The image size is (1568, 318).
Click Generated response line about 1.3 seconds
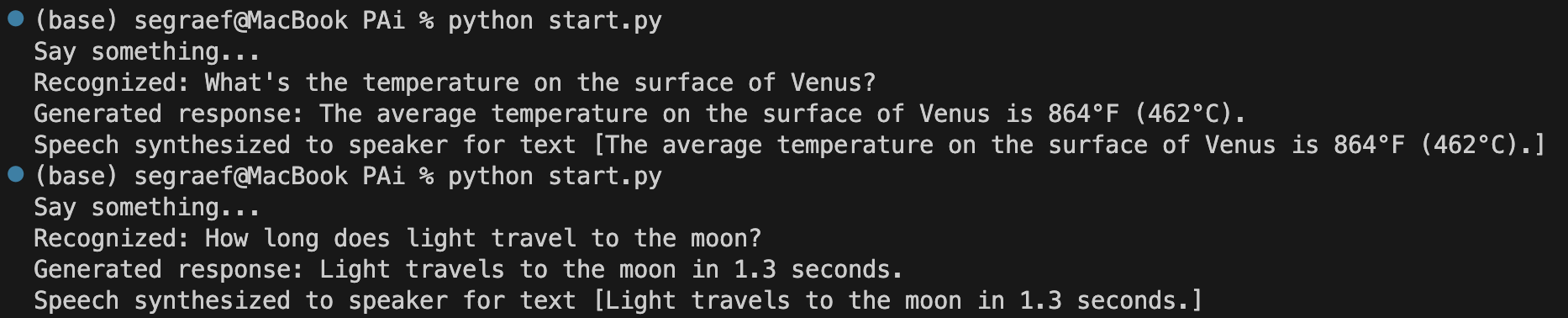pos(468,270)
